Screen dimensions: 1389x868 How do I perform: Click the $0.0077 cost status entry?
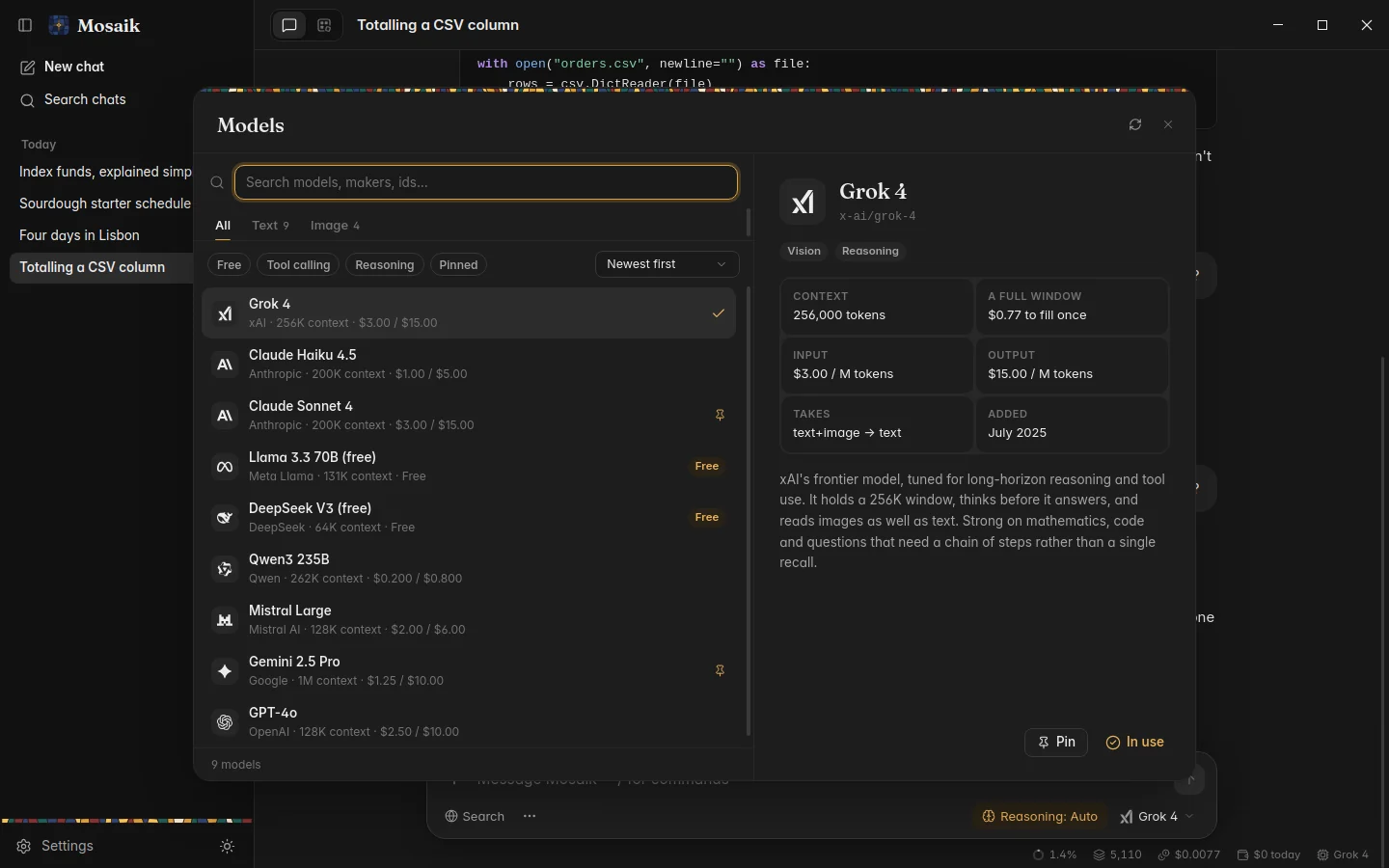[x=1189, y=854]
